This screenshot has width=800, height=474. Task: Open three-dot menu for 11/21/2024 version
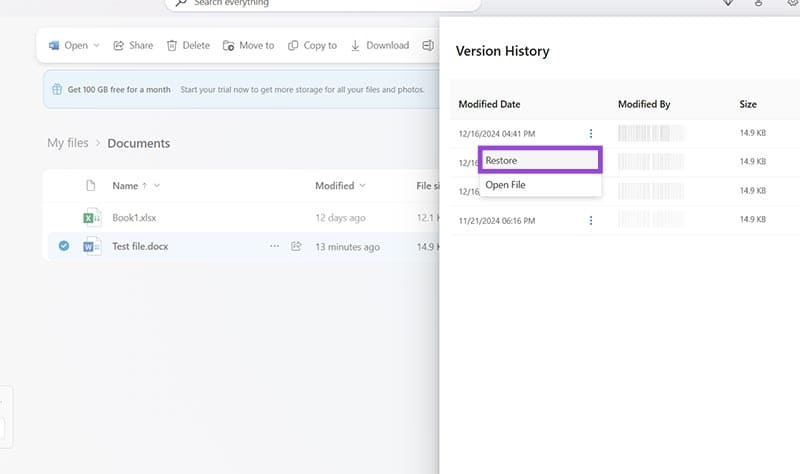point(591,220)
